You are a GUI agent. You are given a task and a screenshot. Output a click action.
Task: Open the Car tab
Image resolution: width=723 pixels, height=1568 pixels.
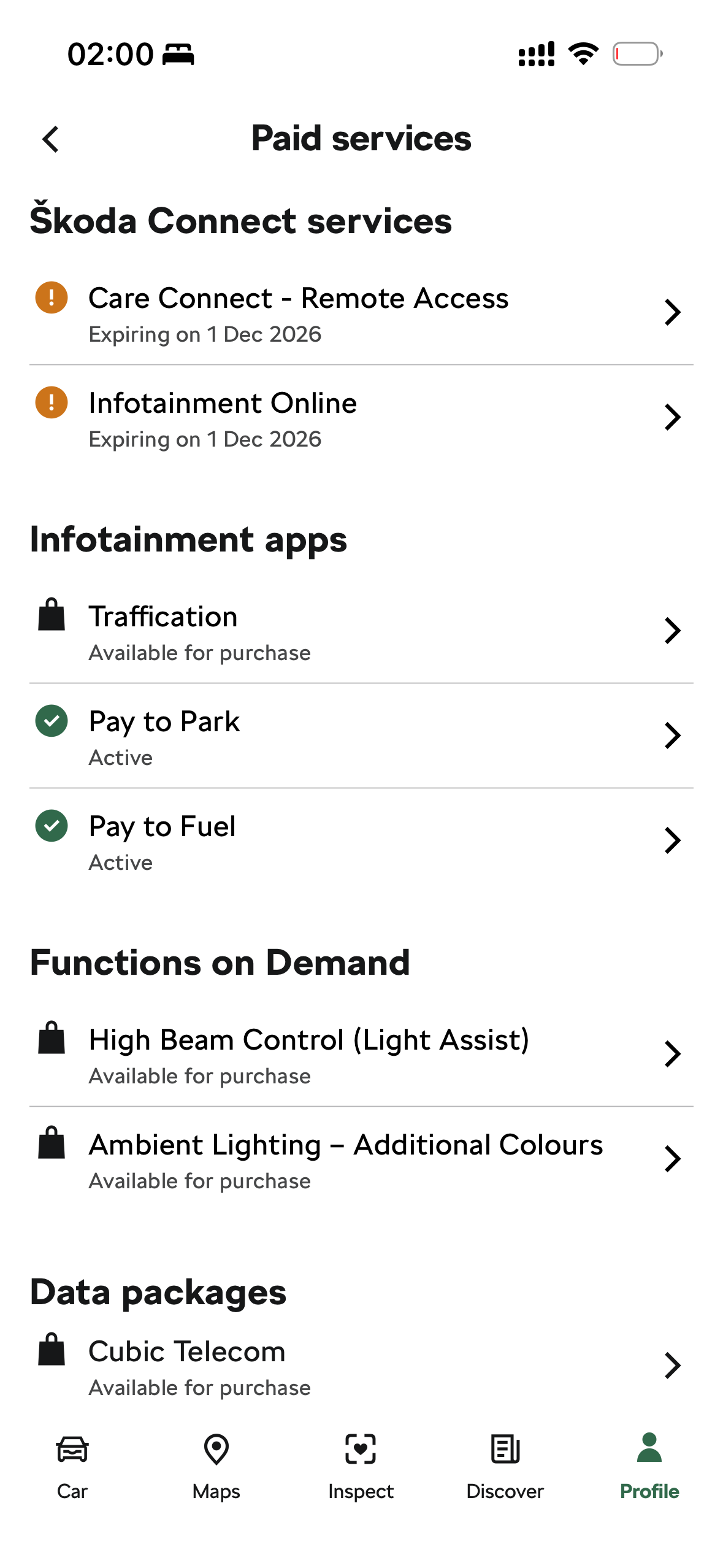coord(72,1467)
